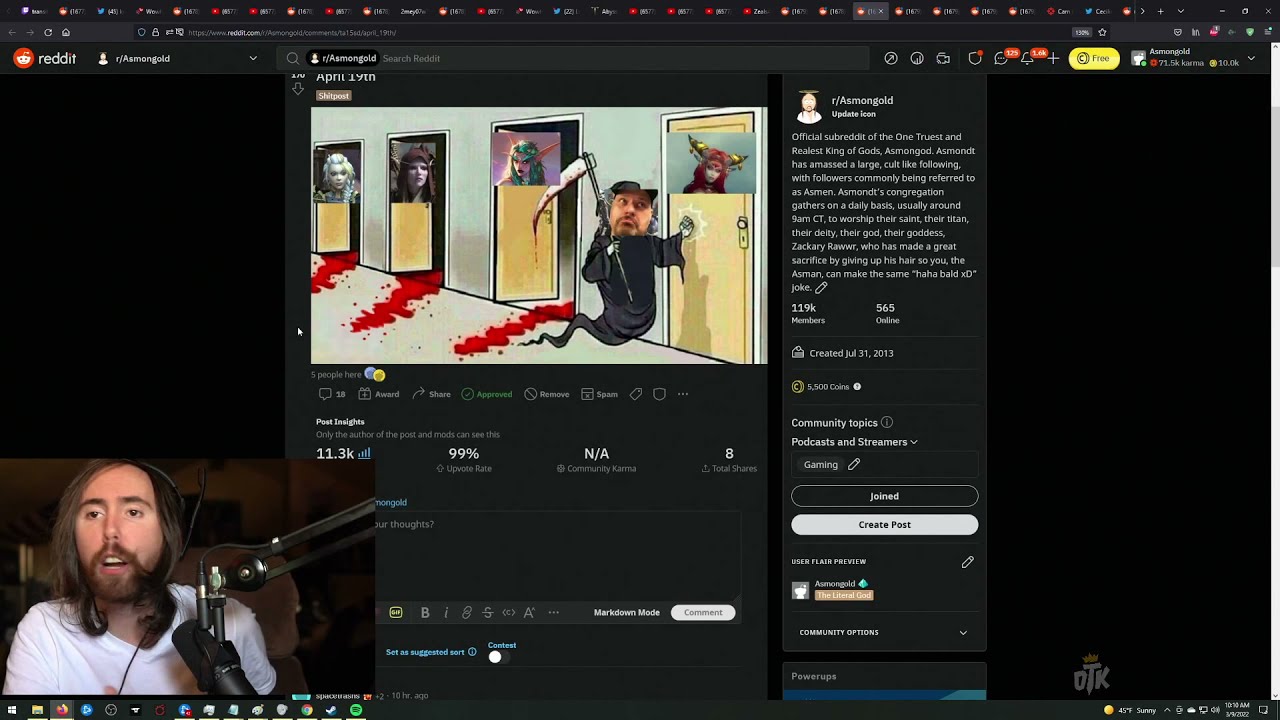Open the post more options ellipsis

683,394
